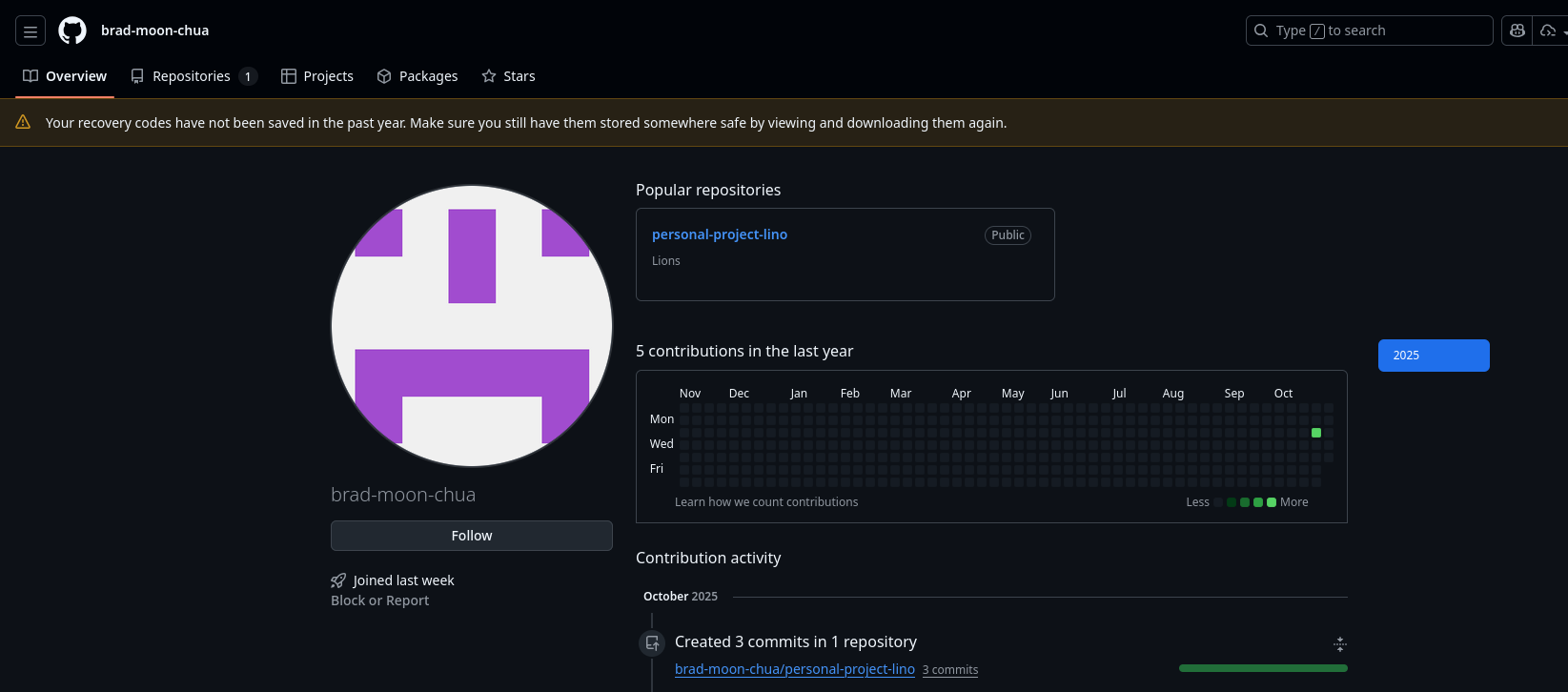Collapse the contribution activity details icon
Screen dimensions: 1568x692
pos(1339,644)
